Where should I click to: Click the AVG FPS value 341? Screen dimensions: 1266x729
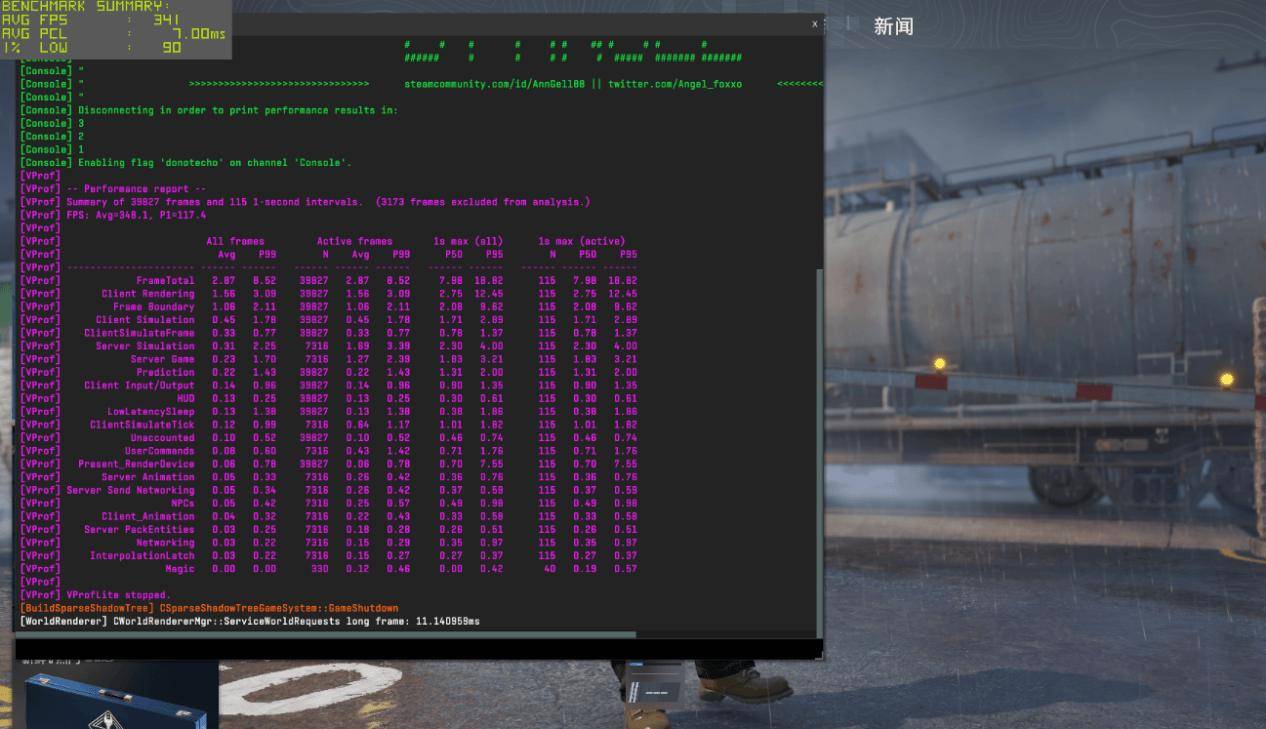(166, 20)
